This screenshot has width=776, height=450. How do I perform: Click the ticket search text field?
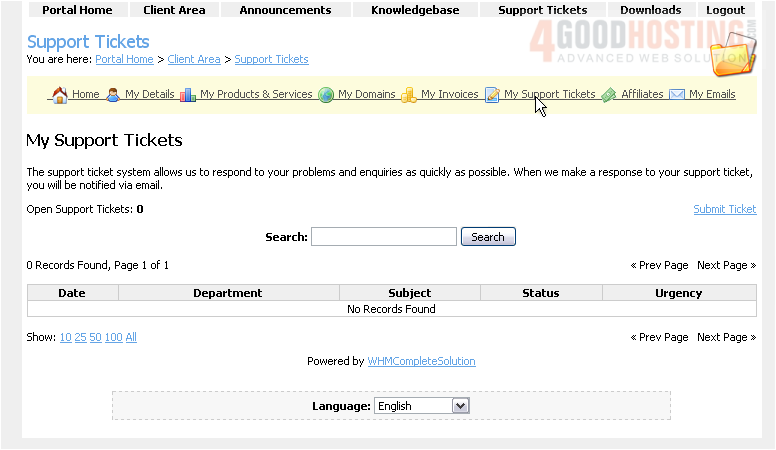[383, 237]
